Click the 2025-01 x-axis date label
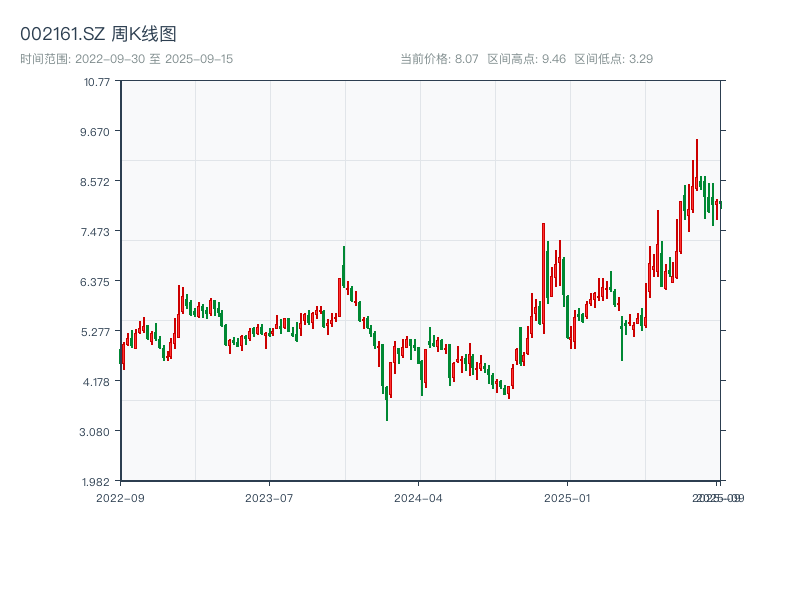This screenshot has width=800, height=600. coord(569,497)
